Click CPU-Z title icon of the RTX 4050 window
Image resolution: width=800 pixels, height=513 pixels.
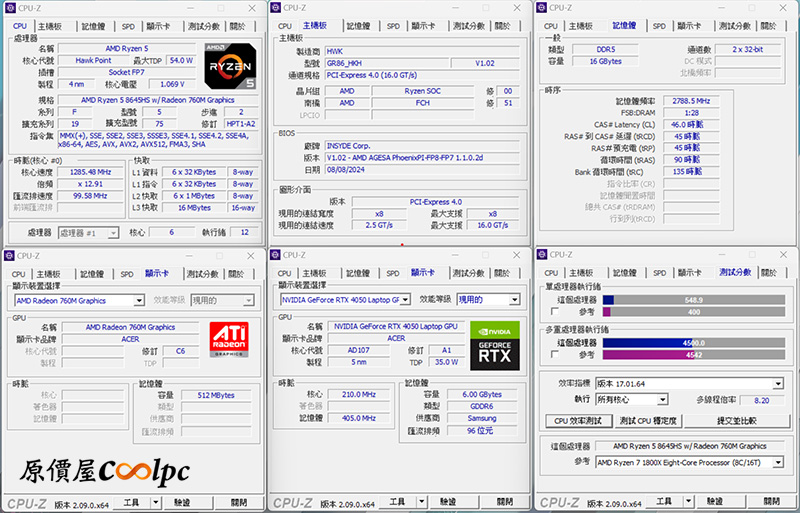click(276, 254)
